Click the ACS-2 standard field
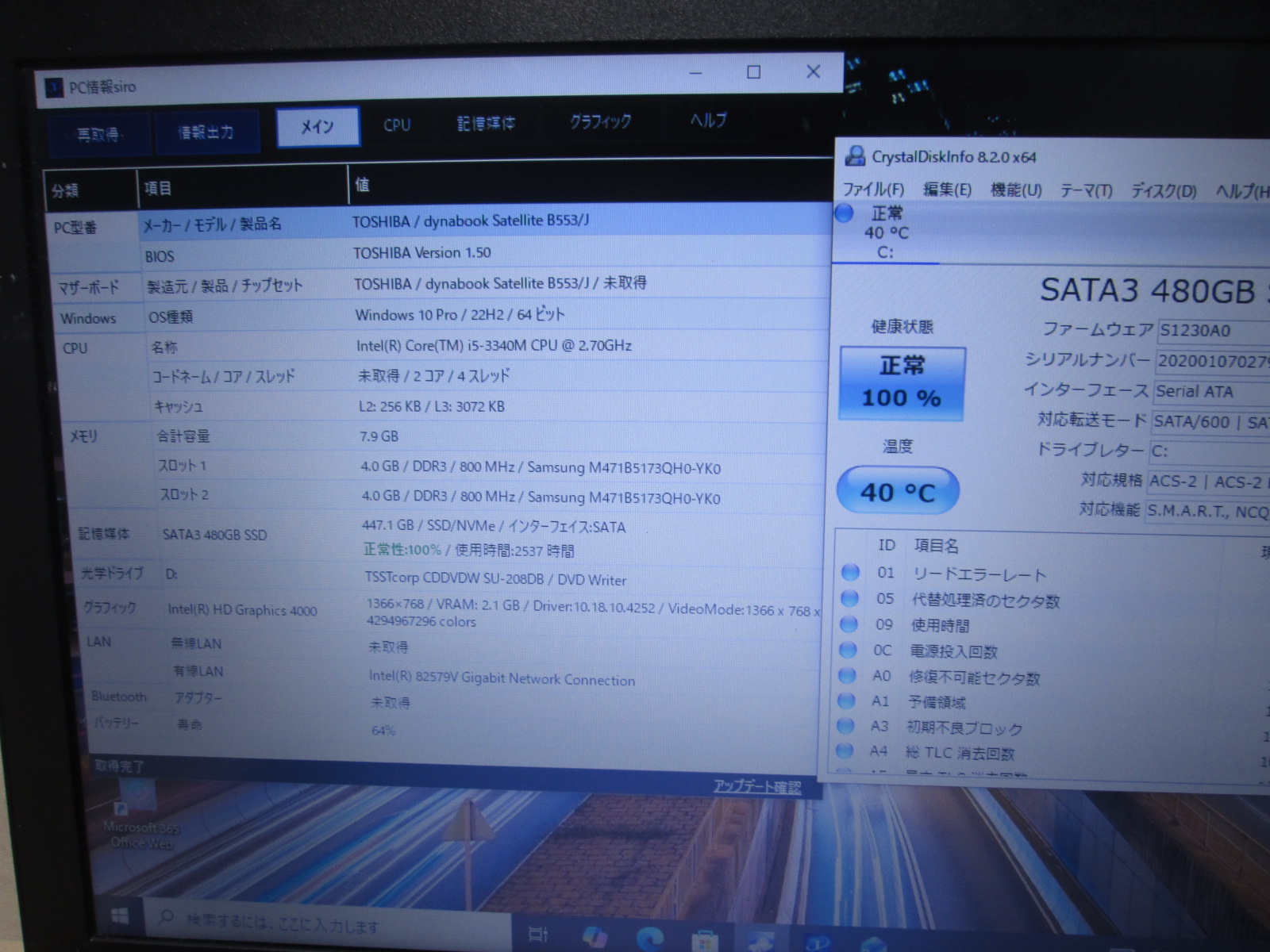Viewport: 1270px width, 952px height. click(x=1208, y=482)
